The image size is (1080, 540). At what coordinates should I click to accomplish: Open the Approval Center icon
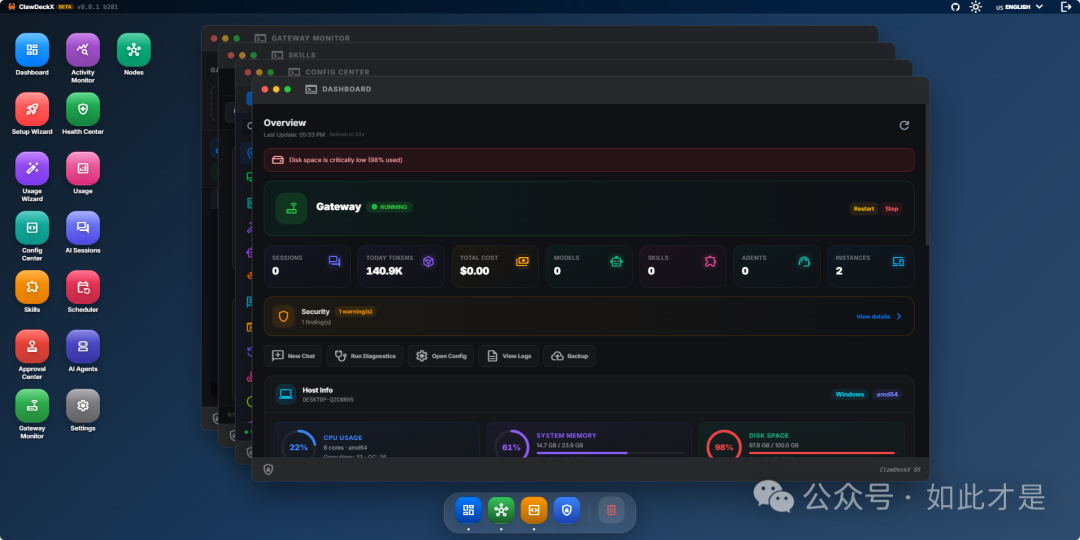point(32,346)
